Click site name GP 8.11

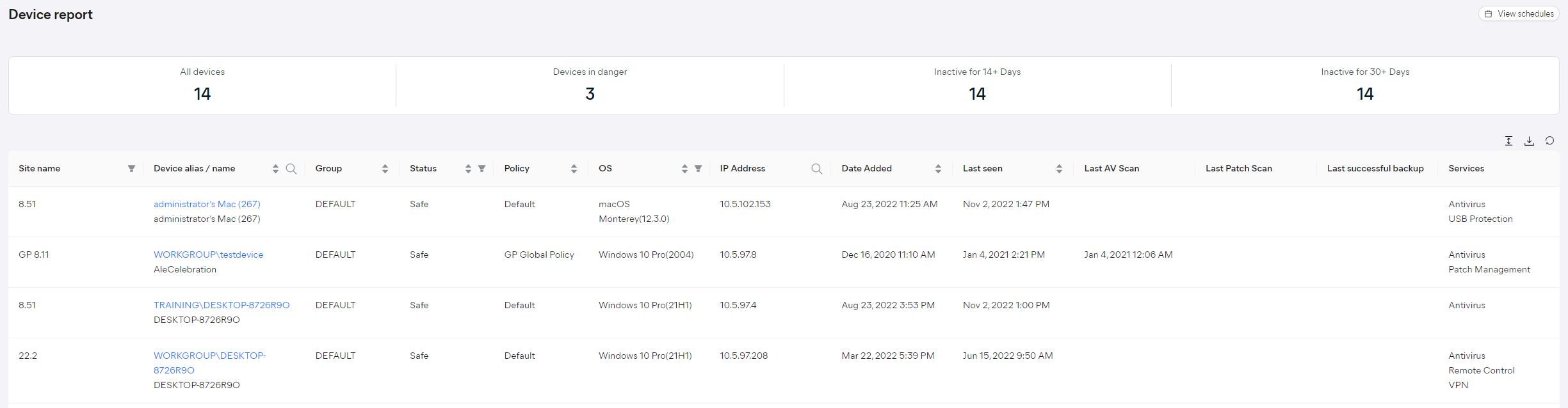[34, 255]
